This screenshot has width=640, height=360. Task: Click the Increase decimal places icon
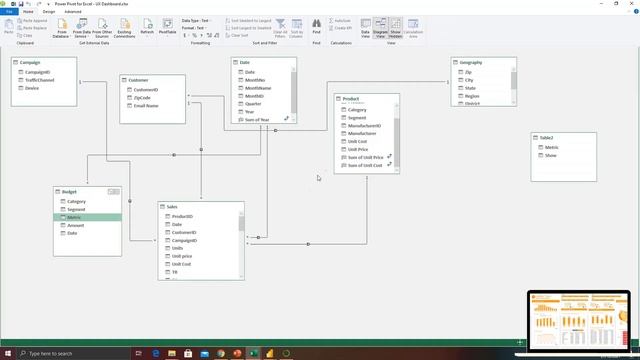point(209,36)
